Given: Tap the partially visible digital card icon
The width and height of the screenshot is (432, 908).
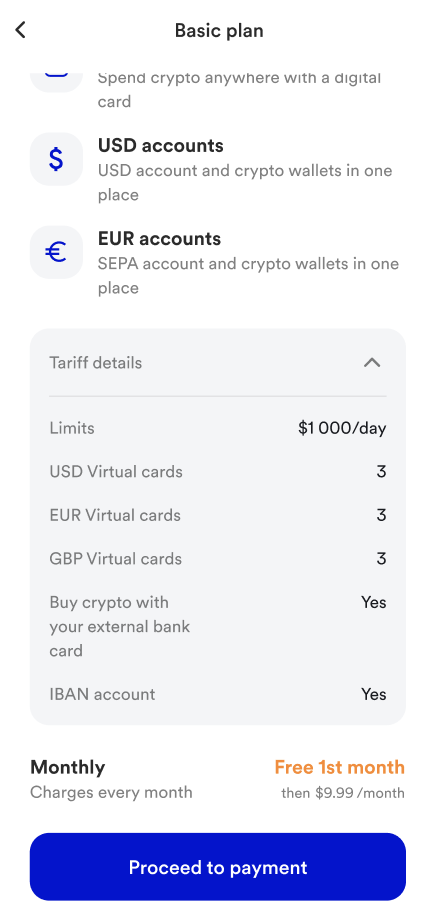Looking at the screenshot, I should tap(56, 78).
